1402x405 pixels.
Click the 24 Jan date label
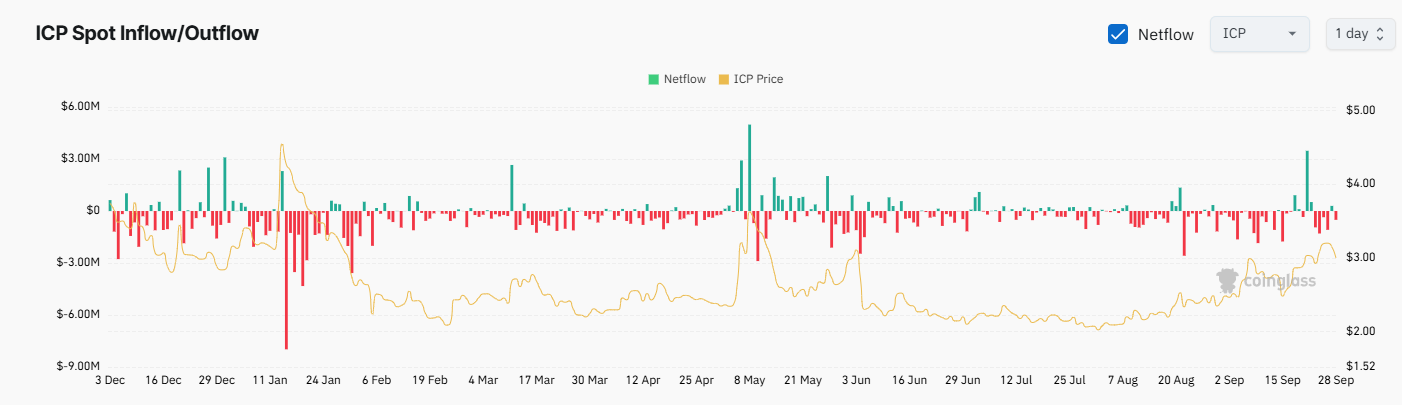pos(323,381)
